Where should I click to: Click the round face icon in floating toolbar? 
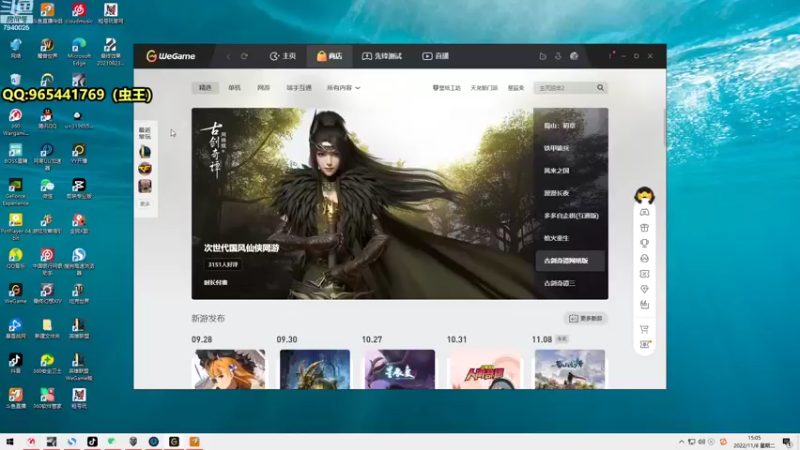point(644,258)
